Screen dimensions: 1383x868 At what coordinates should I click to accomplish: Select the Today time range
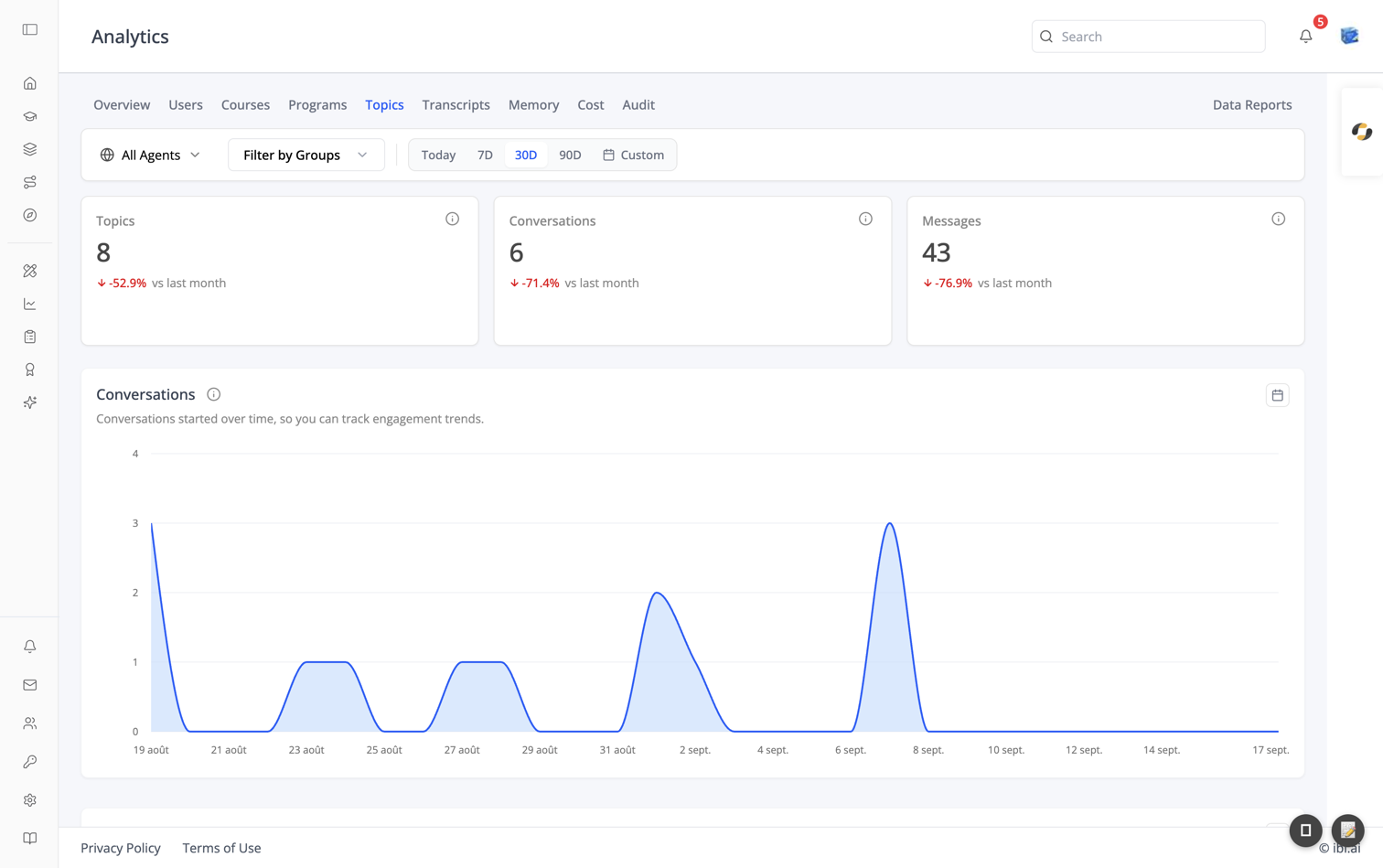coord(438,155)
